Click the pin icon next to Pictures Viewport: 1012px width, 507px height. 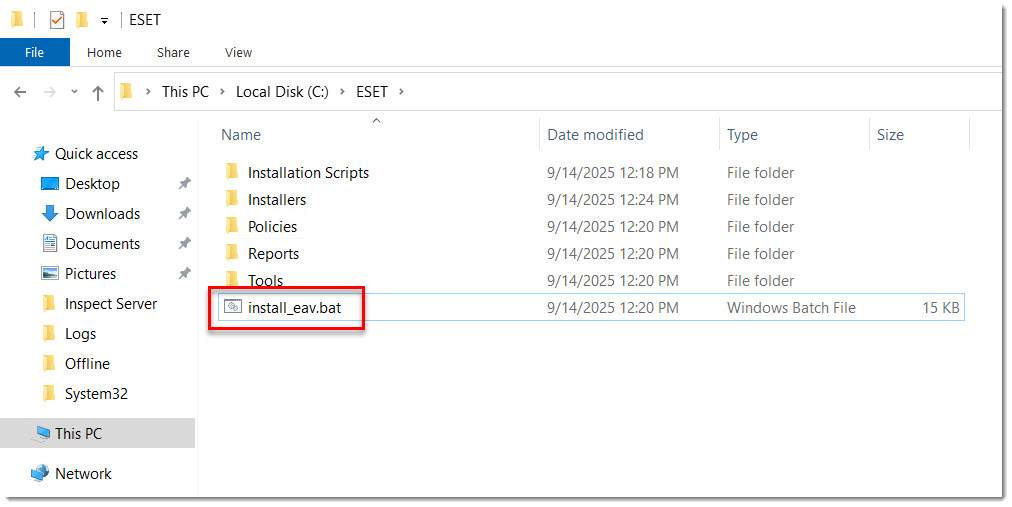click(x=185, y=273)
